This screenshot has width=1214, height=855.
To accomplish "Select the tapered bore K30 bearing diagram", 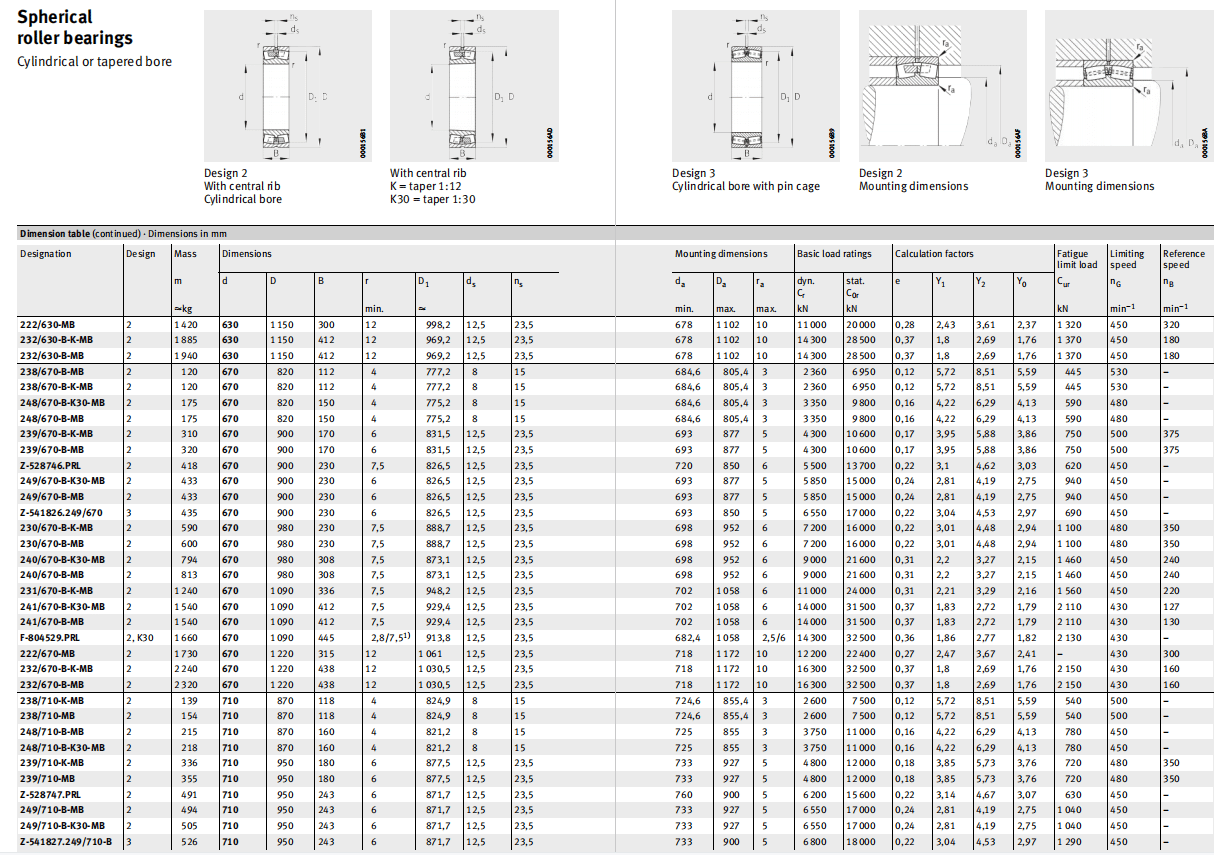I will [470, 86].
